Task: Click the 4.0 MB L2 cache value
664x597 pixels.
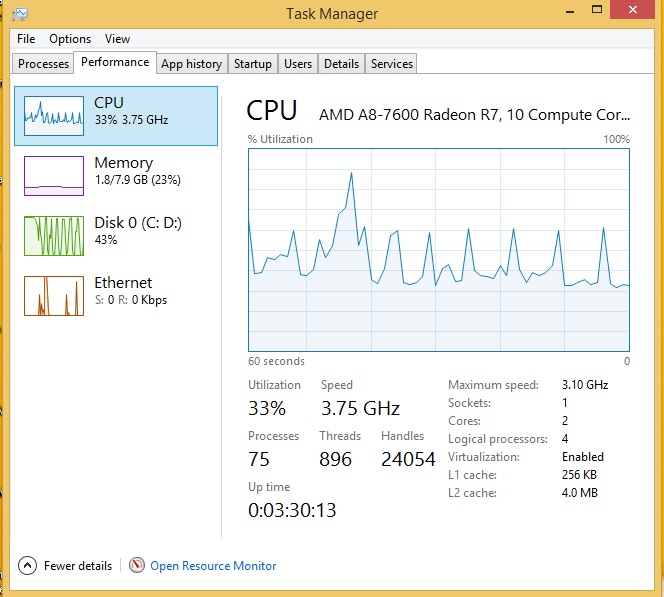Action: pyautogui.click(x=579, y=493)
